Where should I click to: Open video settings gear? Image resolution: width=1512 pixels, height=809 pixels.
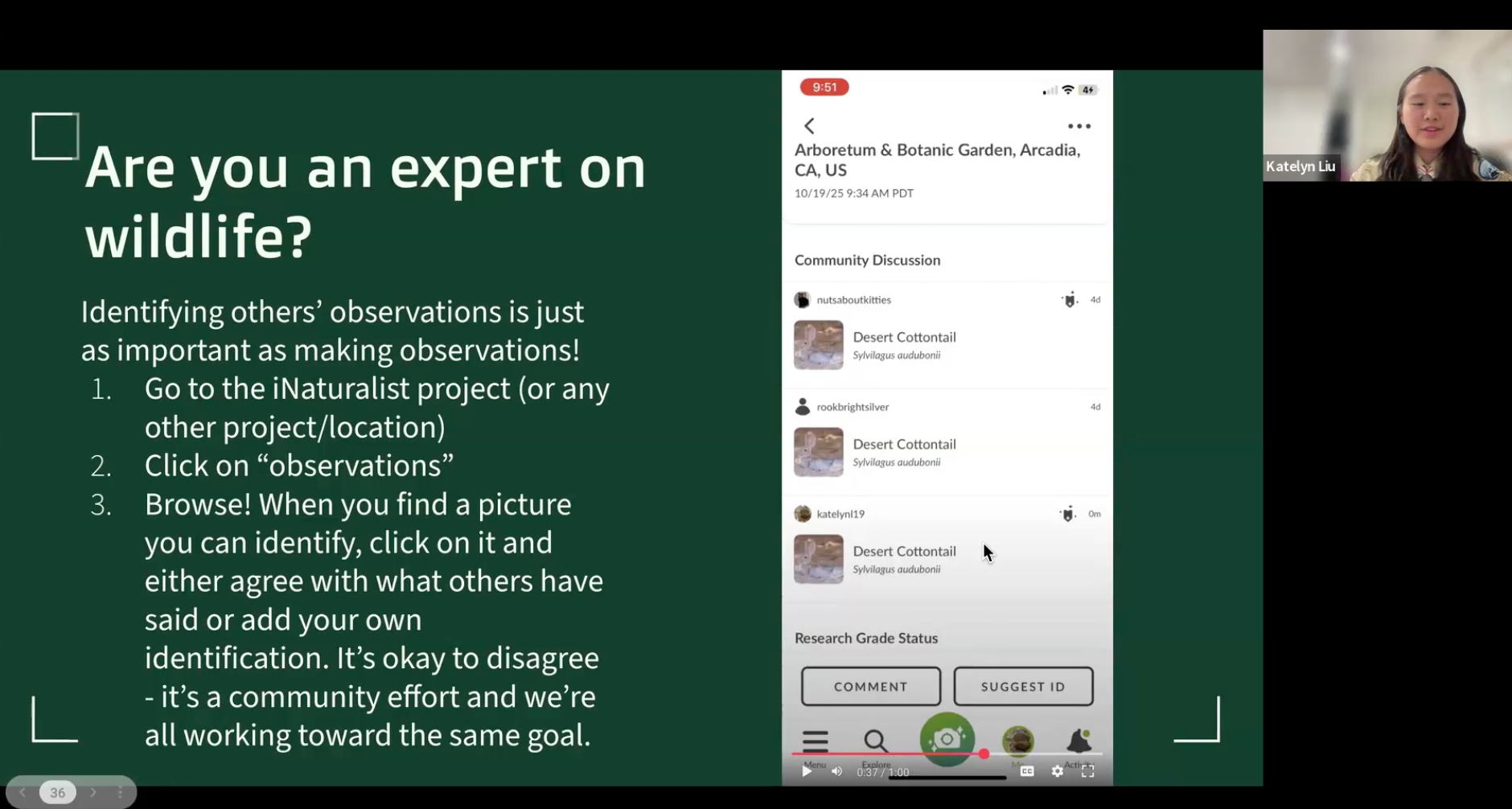pos(1058,771)
